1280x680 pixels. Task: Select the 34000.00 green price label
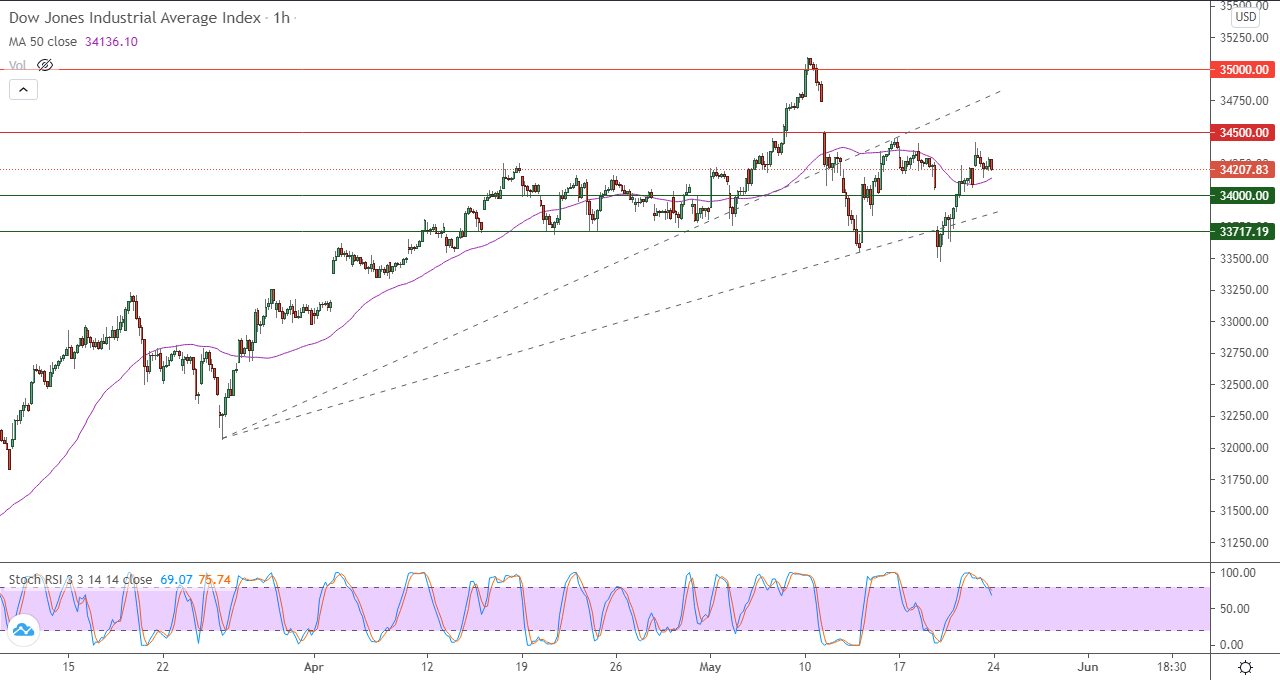1244,196
